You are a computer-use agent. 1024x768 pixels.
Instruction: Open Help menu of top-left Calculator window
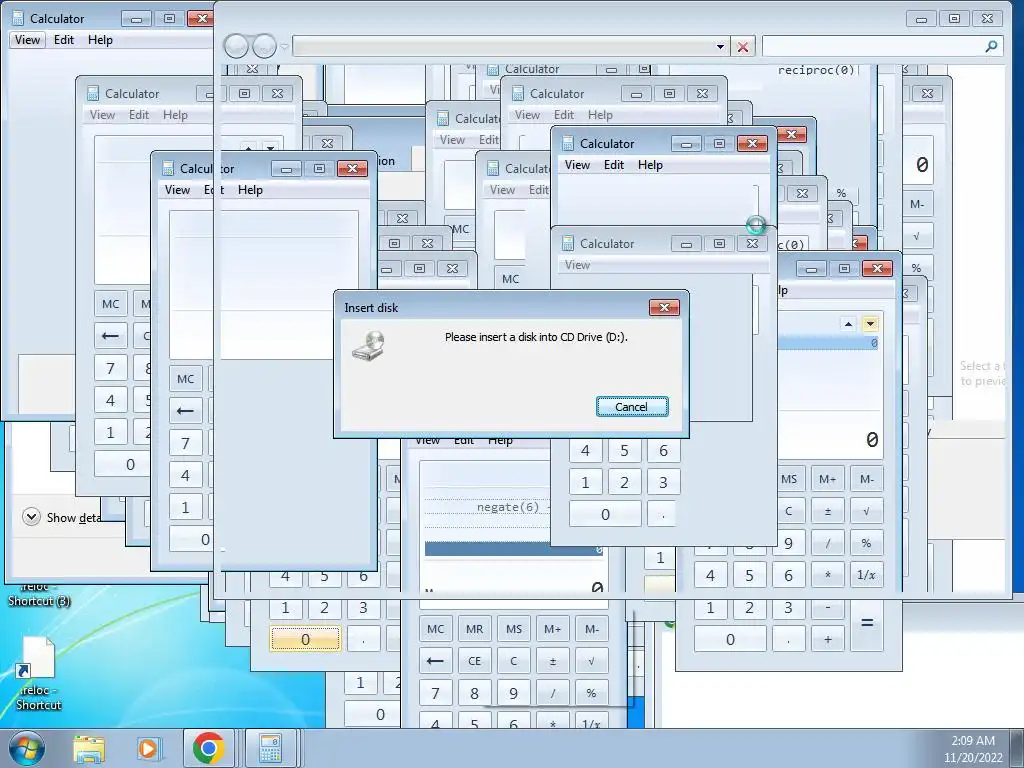coord(100,40)
